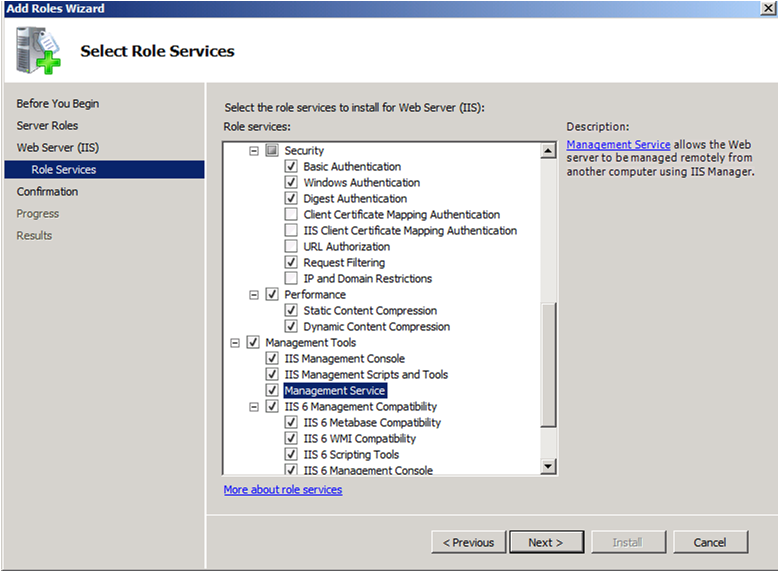
Task: Uncheck IIS 6 Metabase Compatibility checkbox
Action: [291, 422]
